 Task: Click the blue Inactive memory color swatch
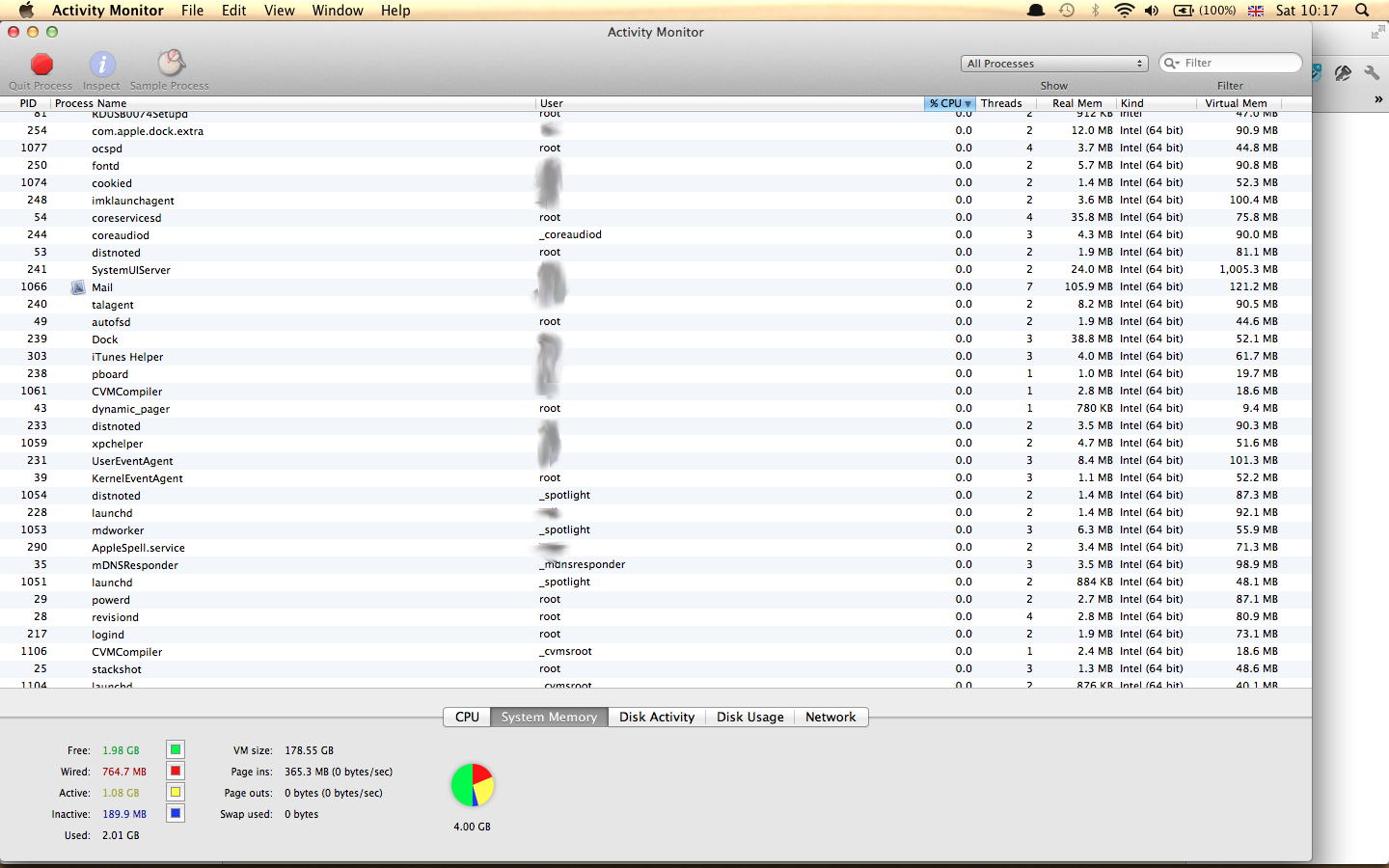tap(176, 813)
